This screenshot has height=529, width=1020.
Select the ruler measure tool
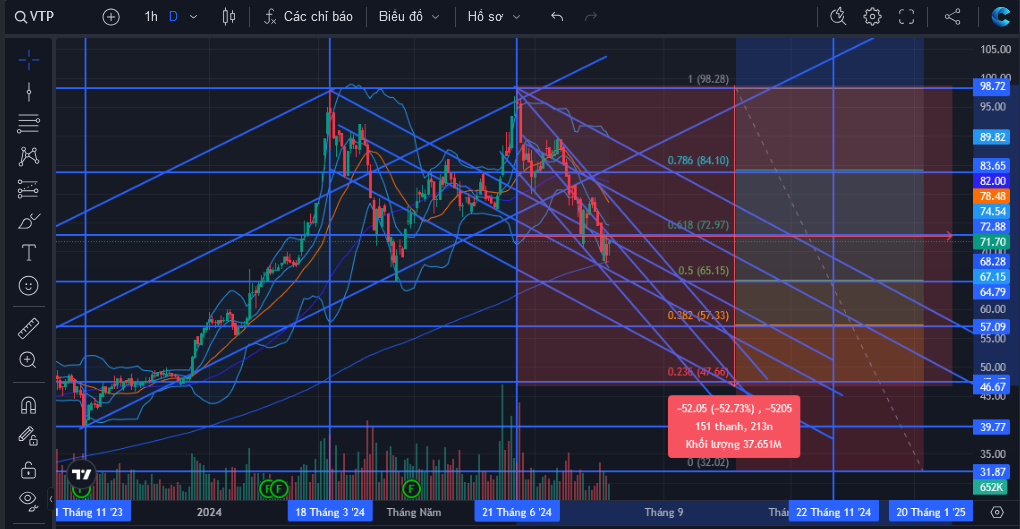pos(29,329)
